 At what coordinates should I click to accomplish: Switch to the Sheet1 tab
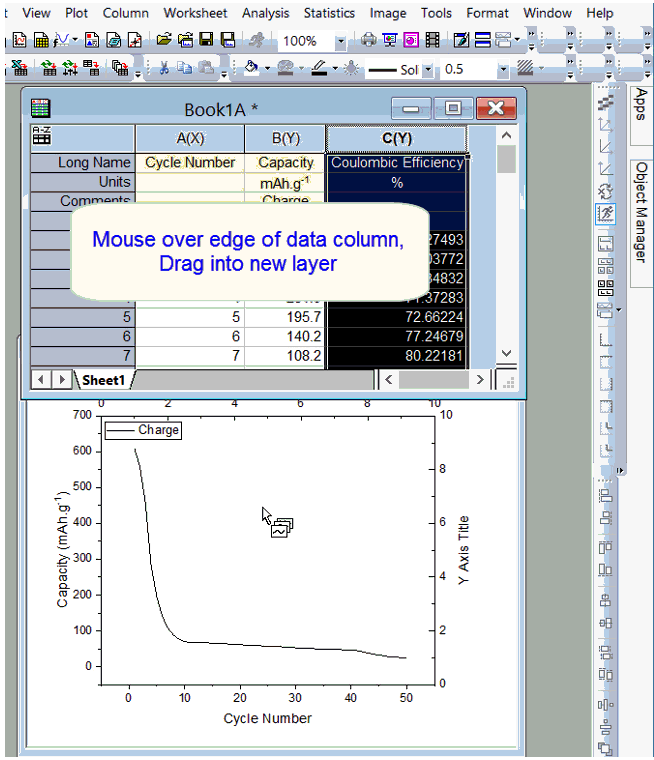(x=103, y=380)
